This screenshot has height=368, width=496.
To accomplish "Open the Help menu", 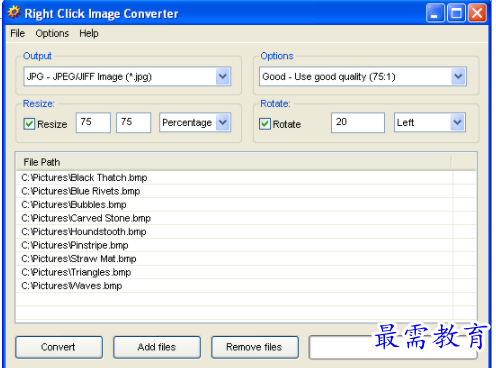I will (x=89, y=33).
